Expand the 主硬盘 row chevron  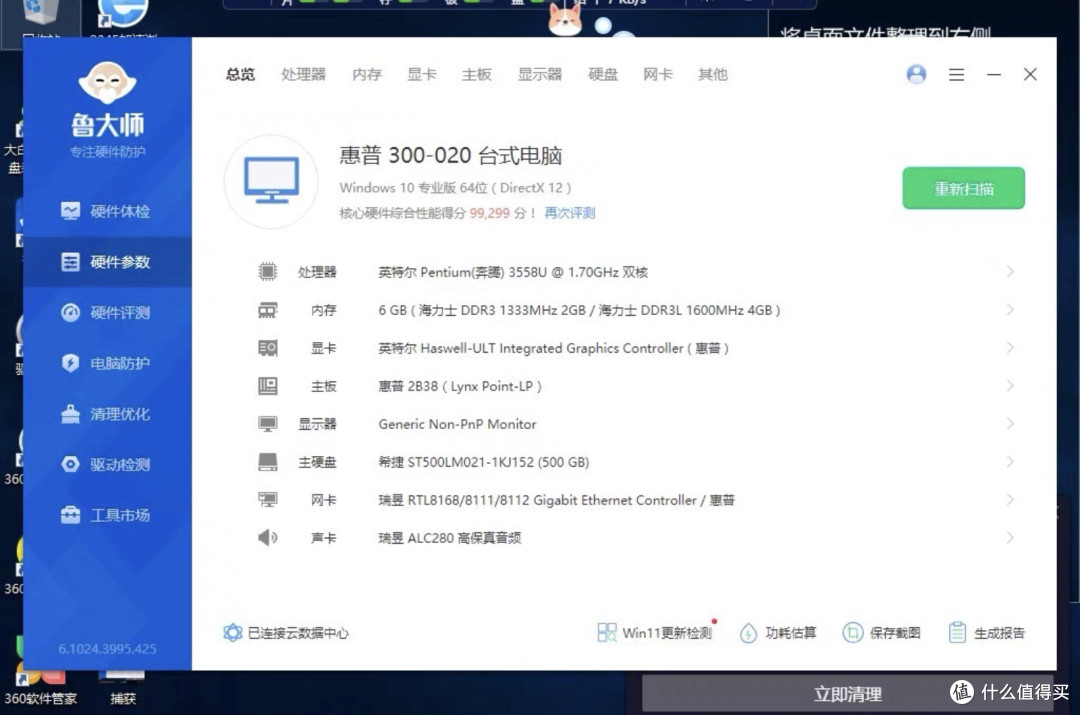[1010, 462]
